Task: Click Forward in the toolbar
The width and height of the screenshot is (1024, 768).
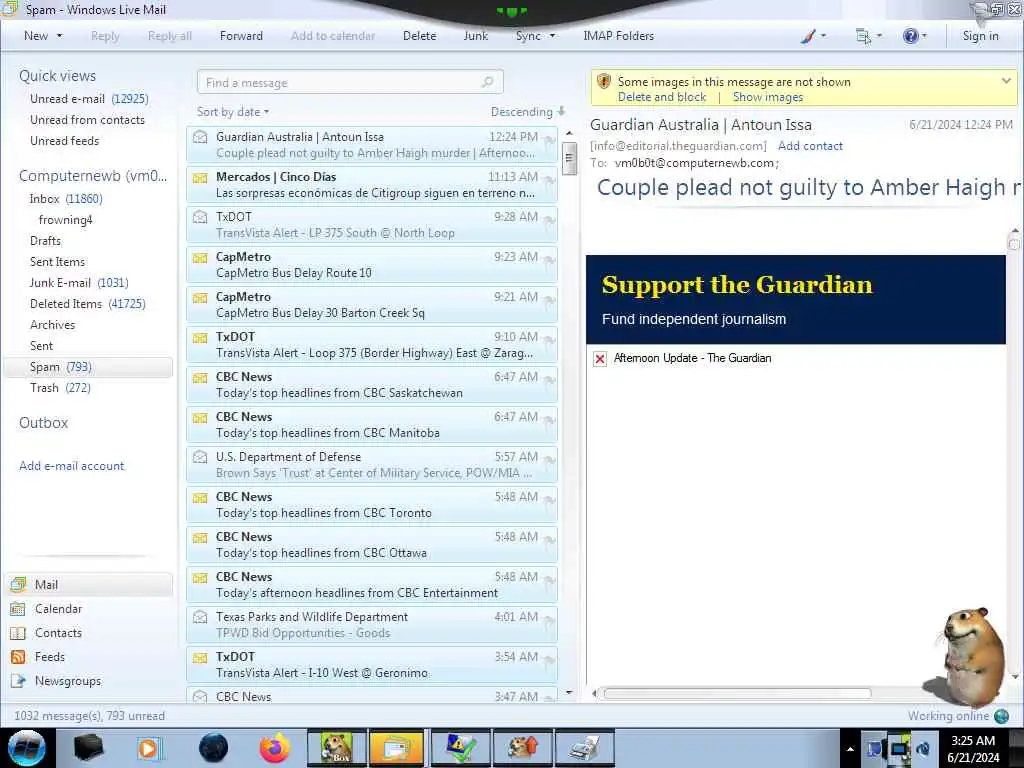Action: [x=241, y=36]
